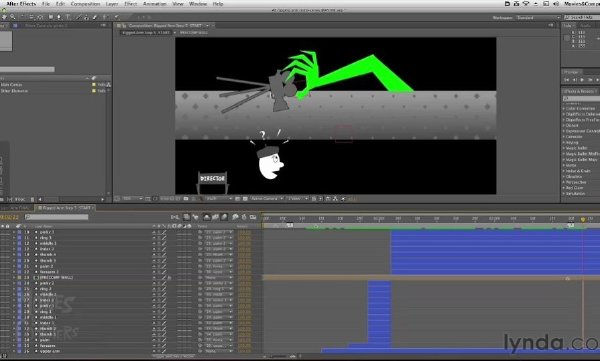The height and width of the screenshot is (361, 600).
Task: Open the Composition menu
Action: [x=85, y=4]
